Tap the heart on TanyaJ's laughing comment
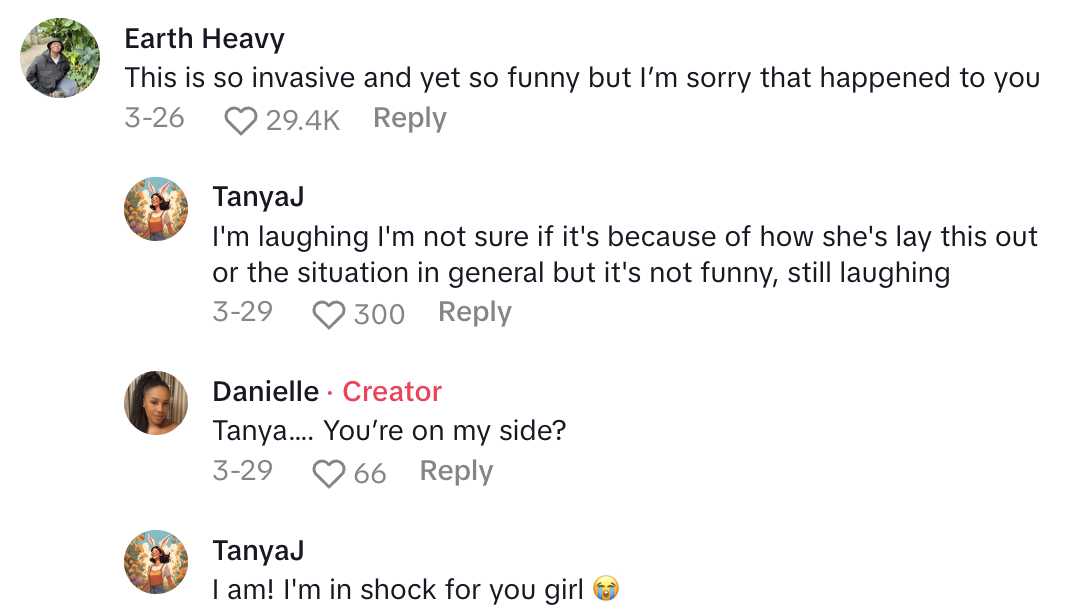This screenshot has height=612, width=1078. click(x=328, y=315)
